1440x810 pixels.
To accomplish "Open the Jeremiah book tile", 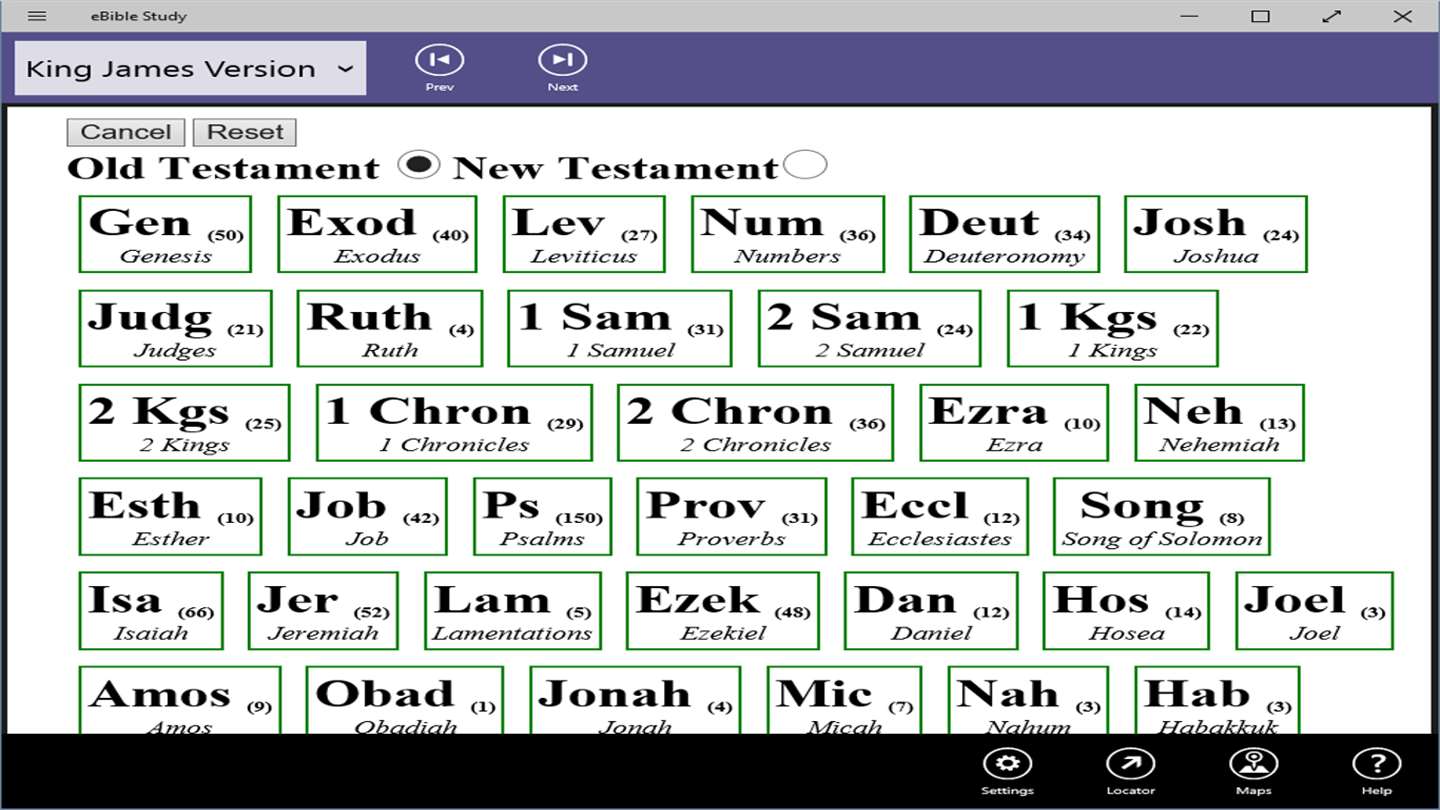I will 323,611.
